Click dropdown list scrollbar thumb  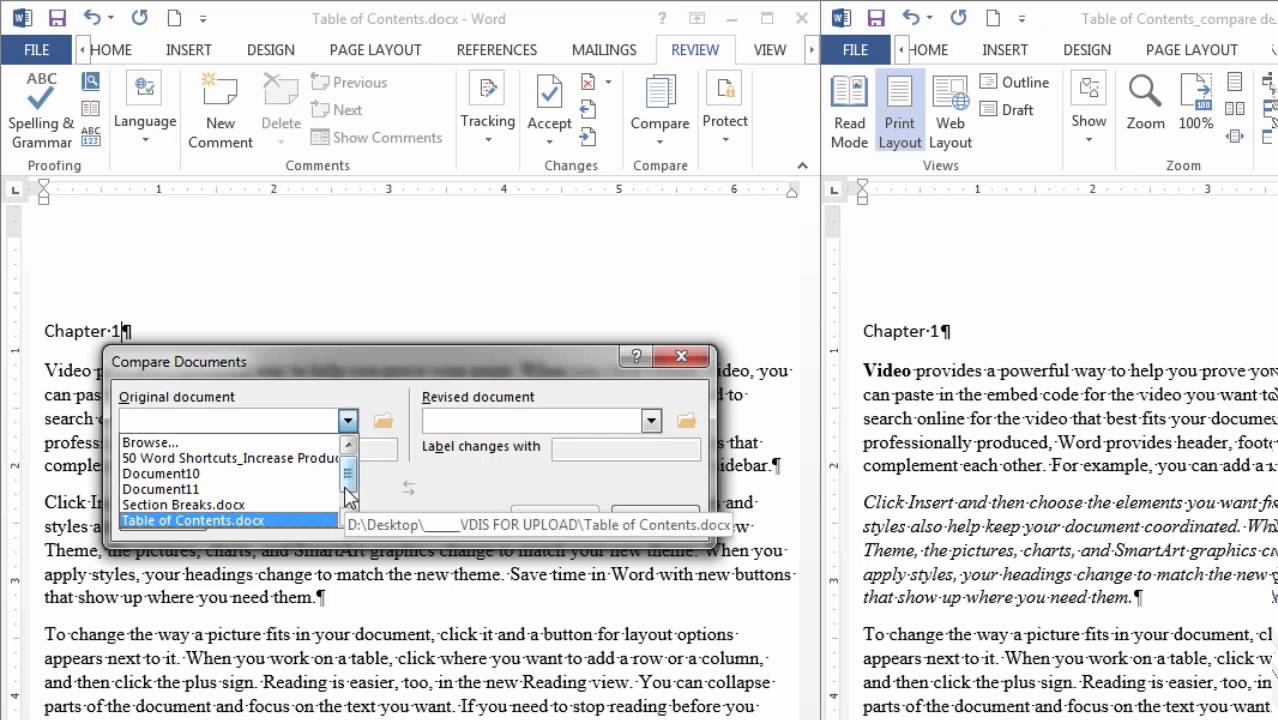click(349, 472)
